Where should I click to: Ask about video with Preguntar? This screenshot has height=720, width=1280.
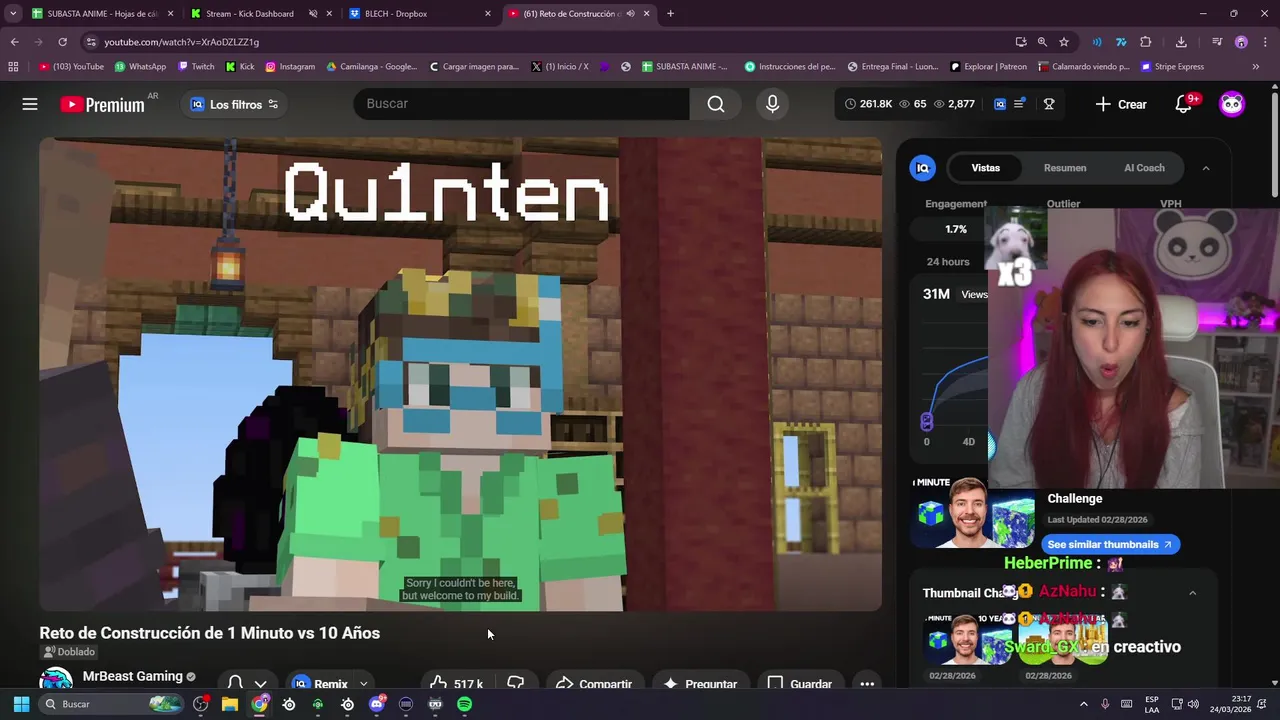point(700,684)
